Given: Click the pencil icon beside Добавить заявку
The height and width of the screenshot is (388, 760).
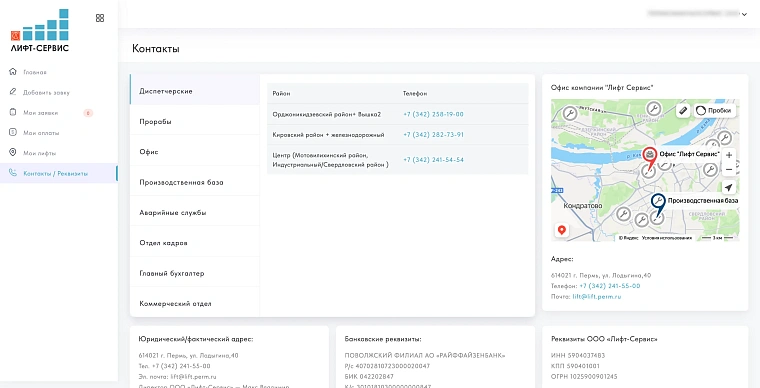Looking at the screenshot, I should [x=13, y=92].
